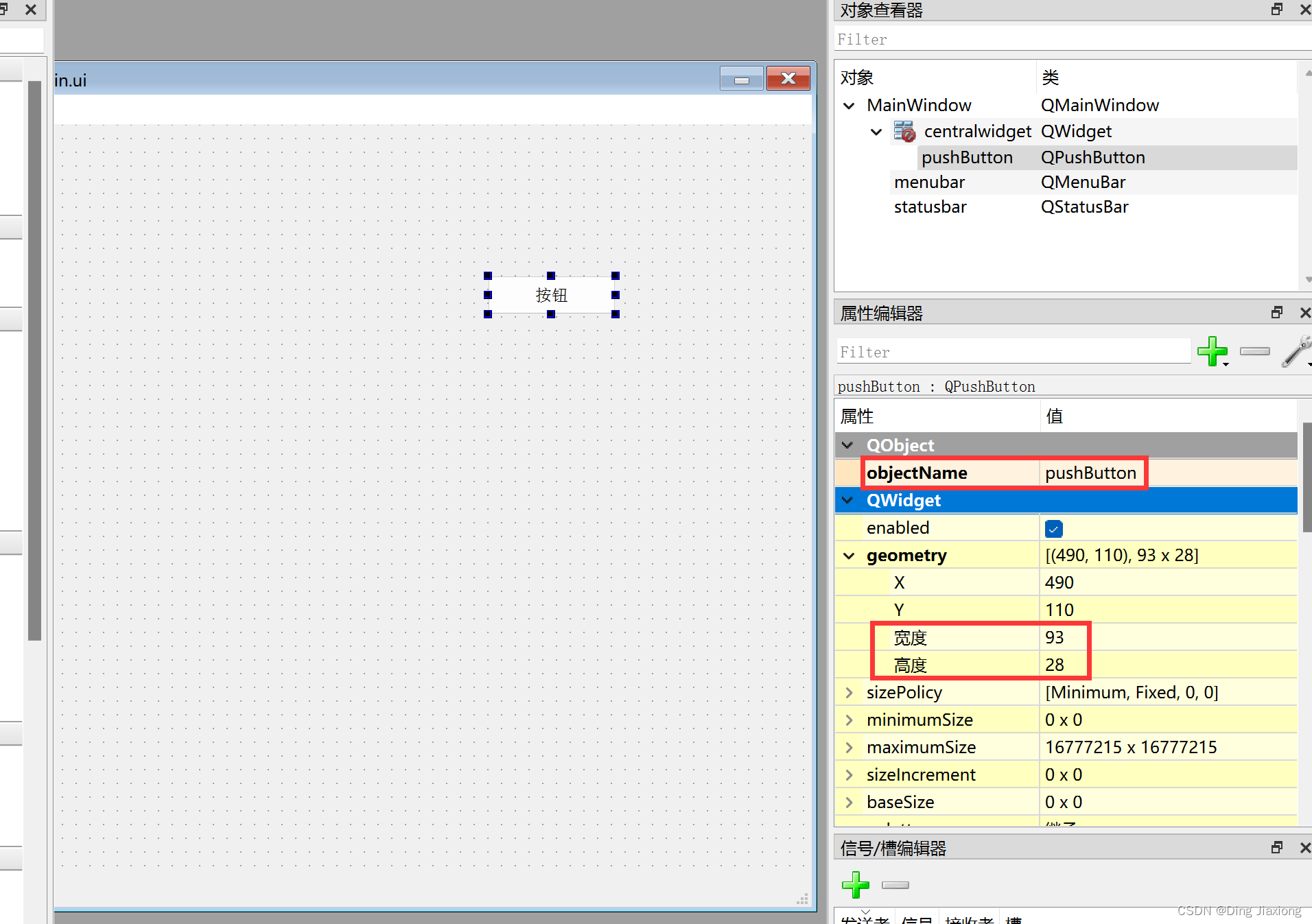
Task: Expand the sizePolicy property
Action: pos(849,693)
